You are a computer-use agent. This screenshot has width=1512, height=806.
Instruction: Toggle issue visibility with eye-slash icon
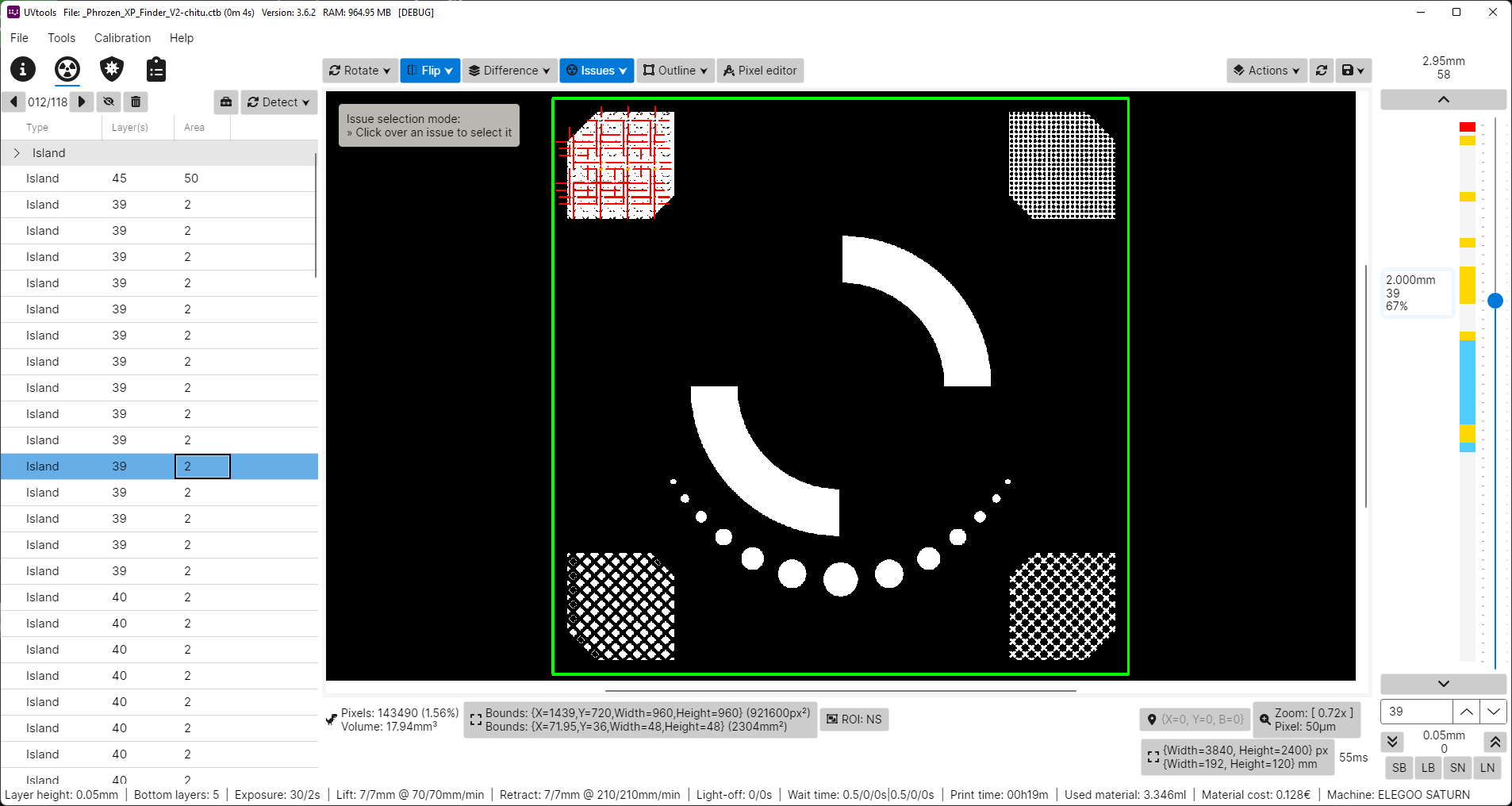(109, 102)
